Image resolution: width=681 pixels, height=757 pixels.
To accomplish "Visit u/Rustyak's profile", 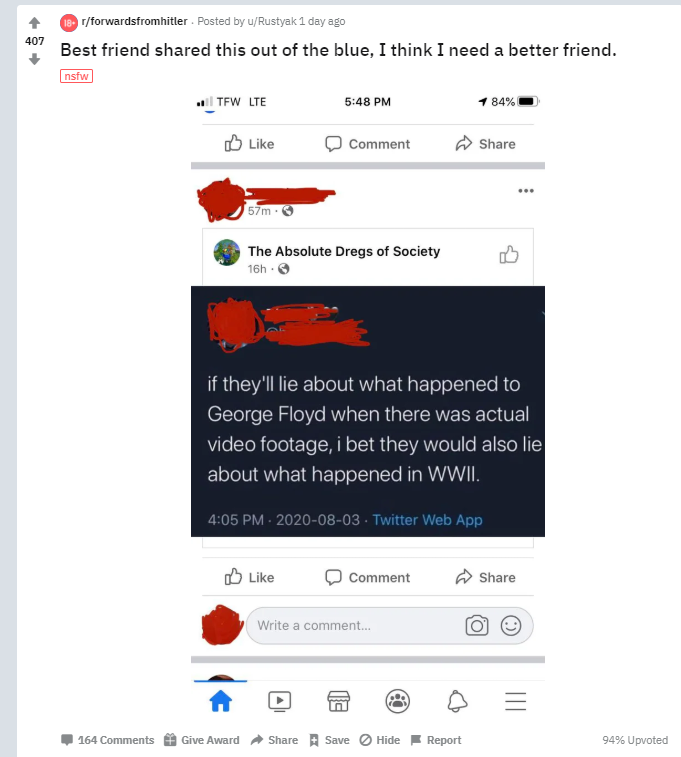I will 272,21.
